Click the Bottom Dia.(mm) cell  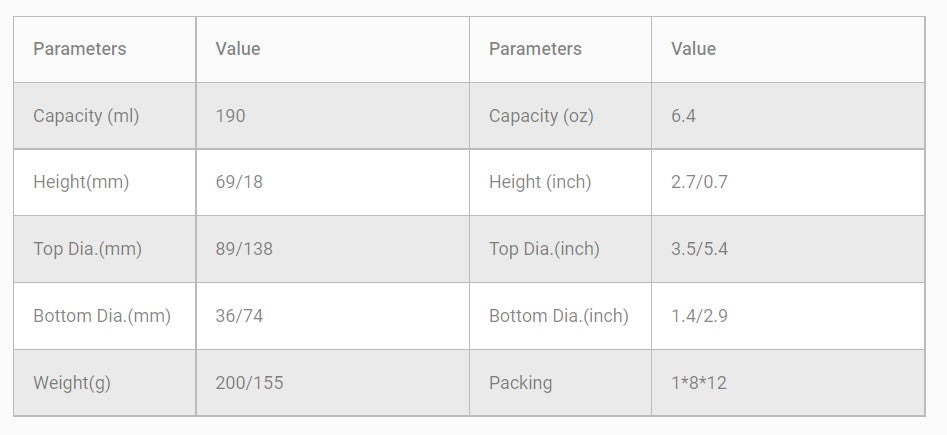[x=102, y=316]
